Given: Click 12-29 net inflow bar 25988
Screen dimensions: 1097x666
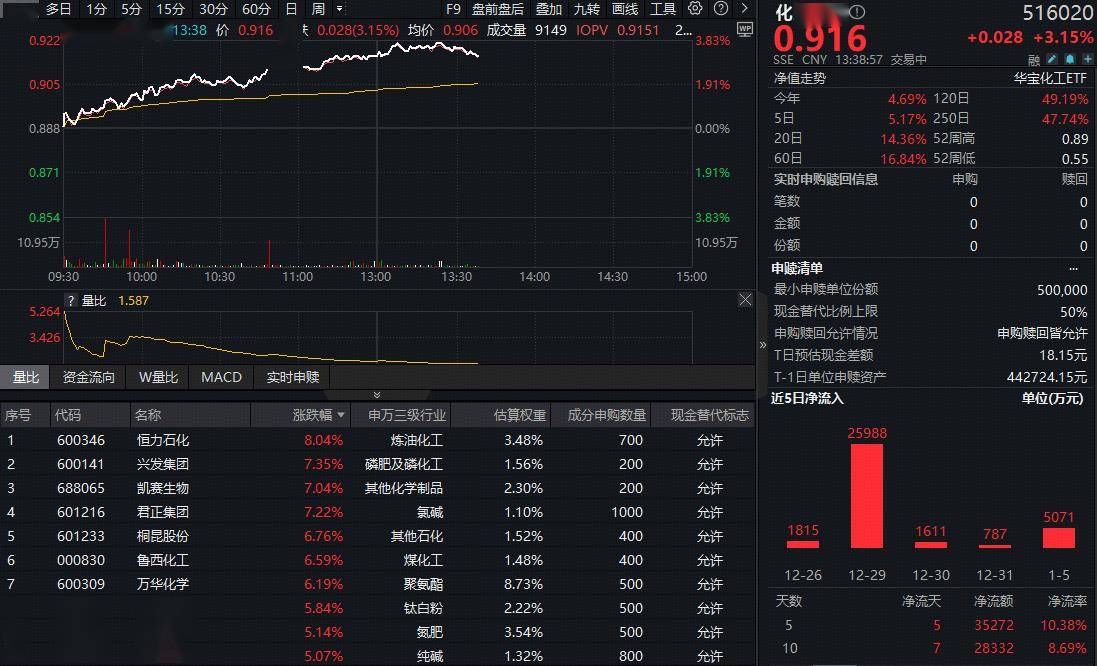Looking at the screenshot, I should coord(867,496).
